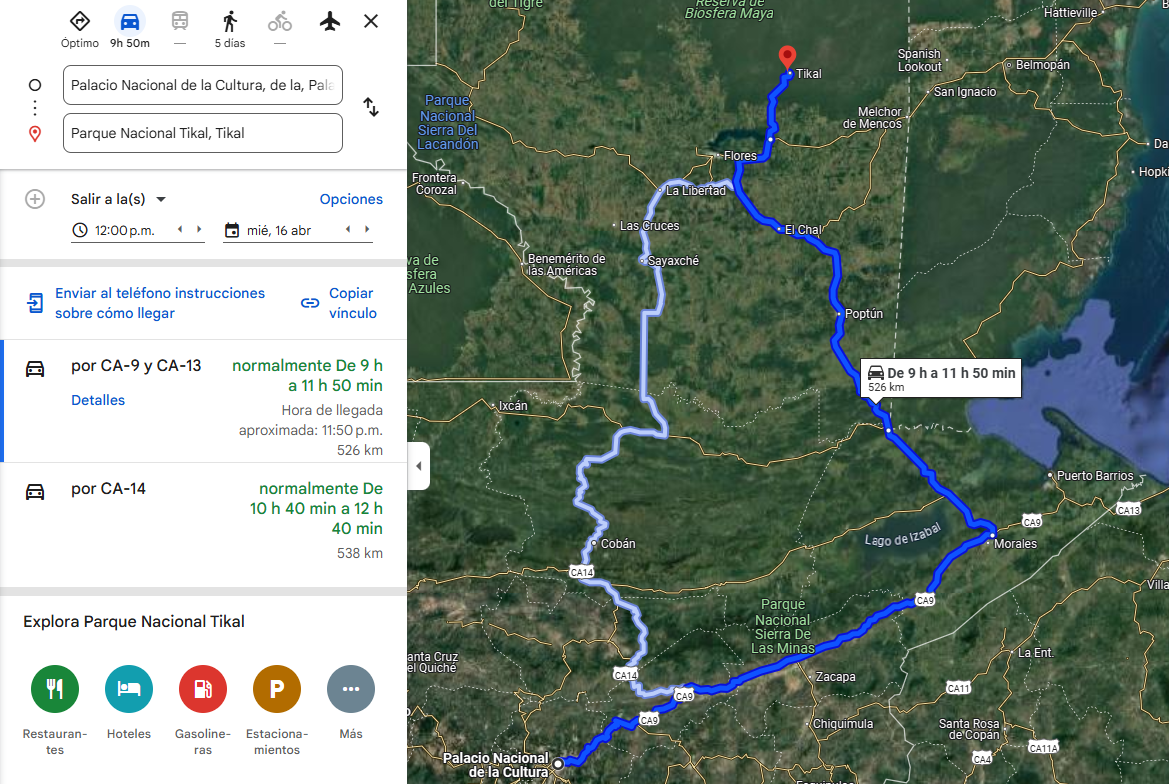This screenshot has height=784, width=1169.
Task: Advance the departure time to later
Action: [x=199, y=230]
